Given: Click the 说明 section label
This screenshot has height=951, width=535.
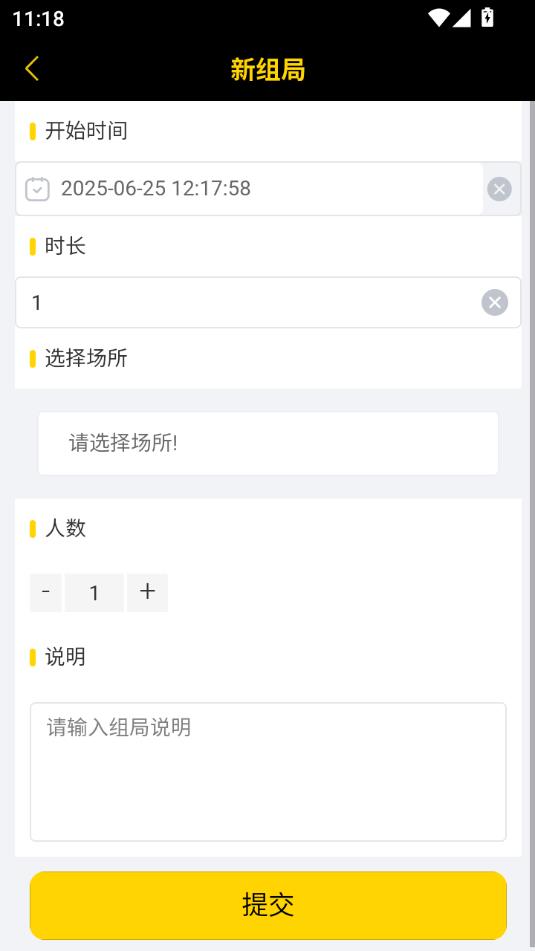Looking at the screenshot, I should tap(66, 657).
